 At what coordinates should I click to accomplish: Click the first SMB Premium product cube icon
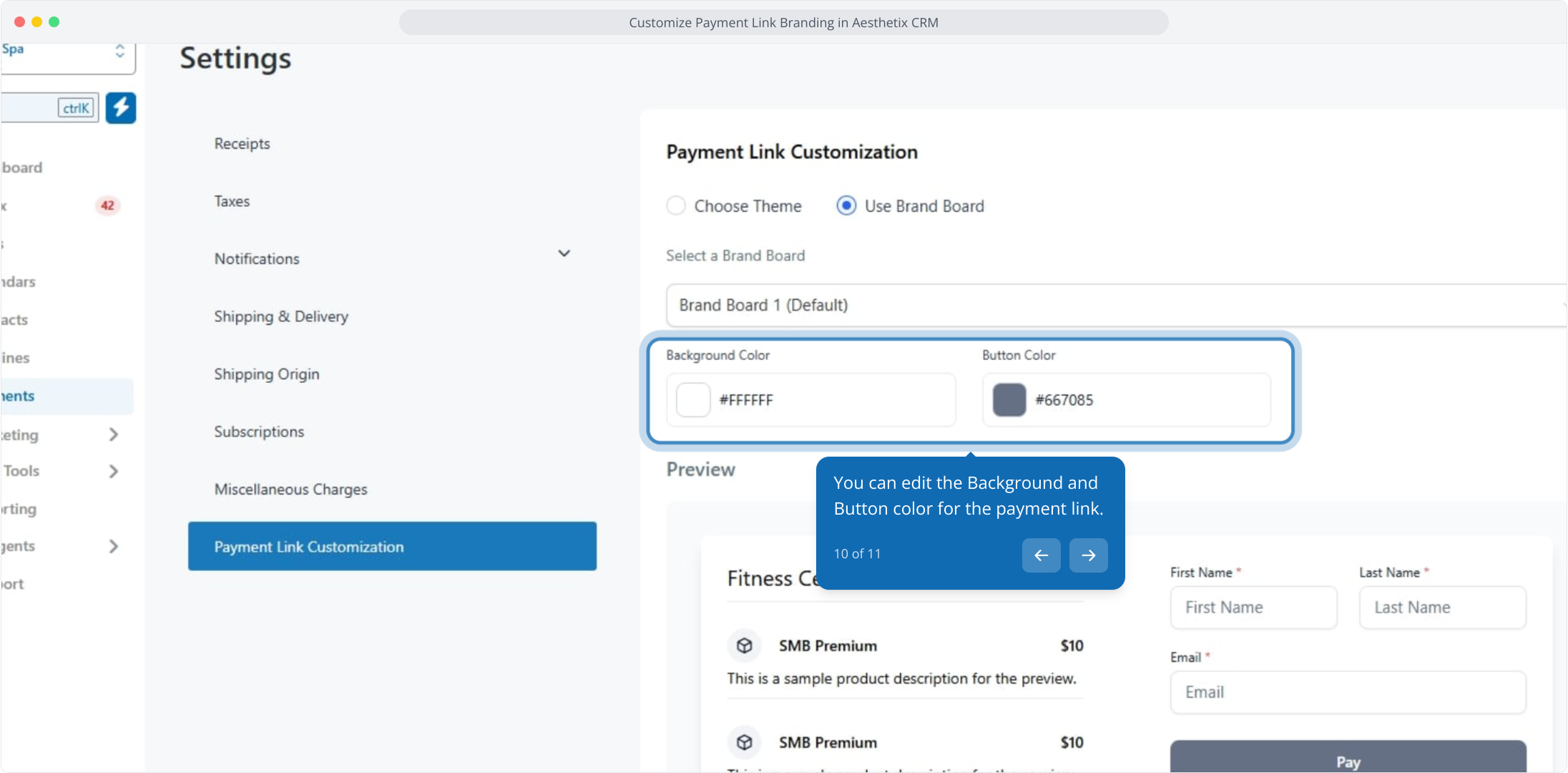[x=745, y=646]
